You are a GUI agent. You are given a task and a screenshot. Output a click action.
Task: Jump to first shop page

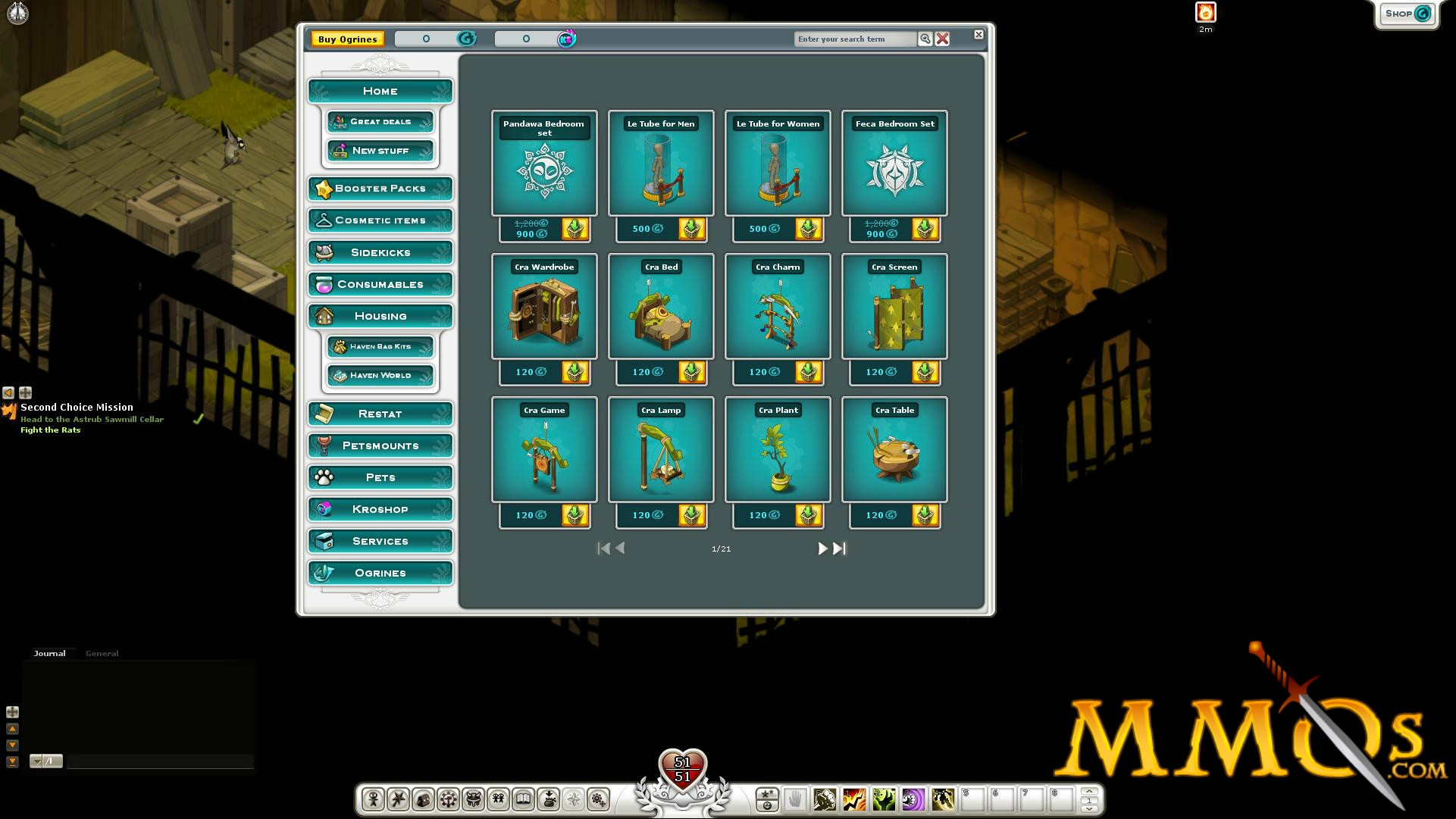(603, 548)
